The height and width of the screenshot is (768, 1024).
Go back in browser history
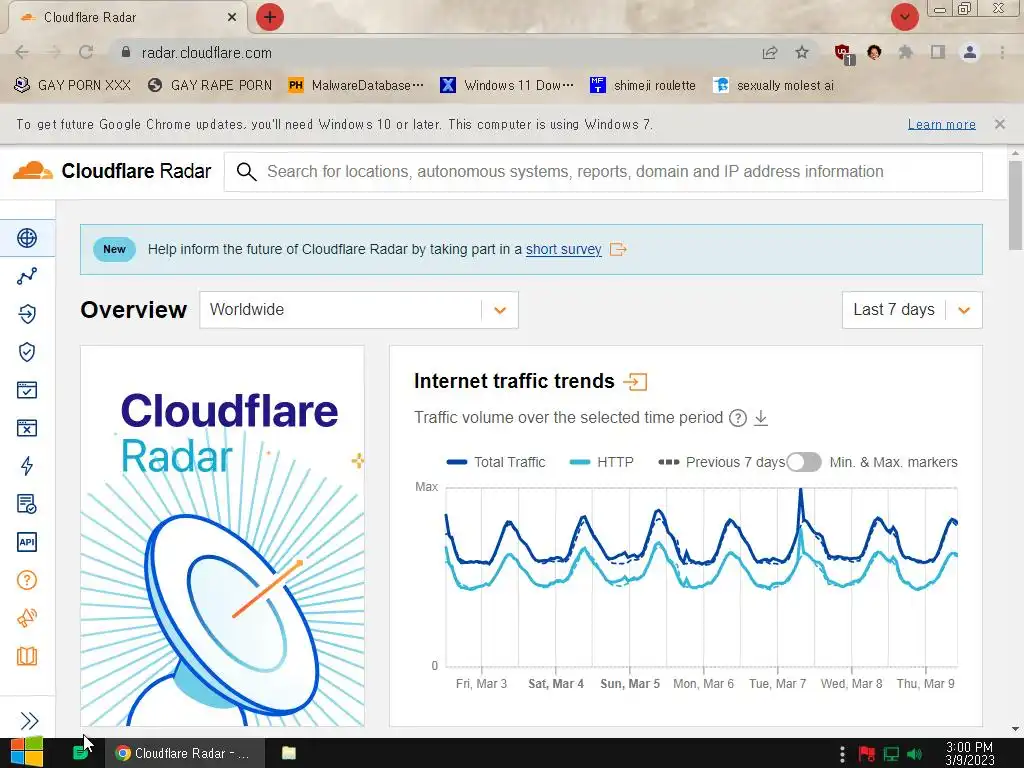point(22,52)
